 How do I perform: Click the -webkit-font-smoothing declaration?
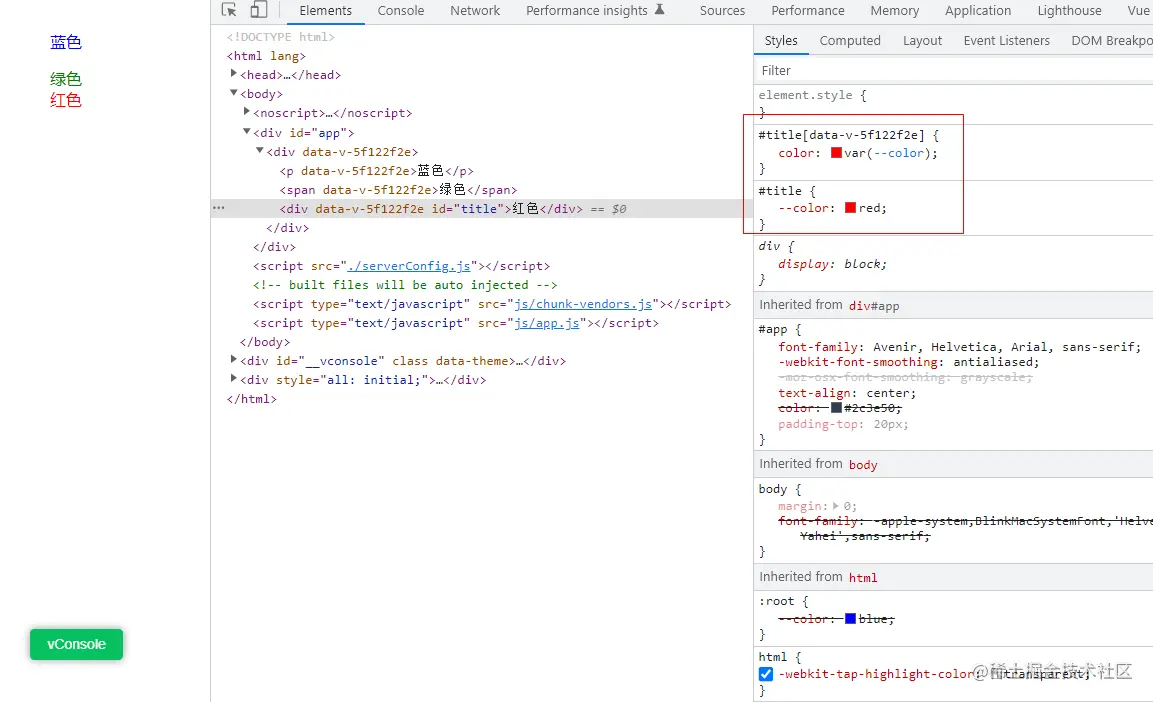pos(909,362)
